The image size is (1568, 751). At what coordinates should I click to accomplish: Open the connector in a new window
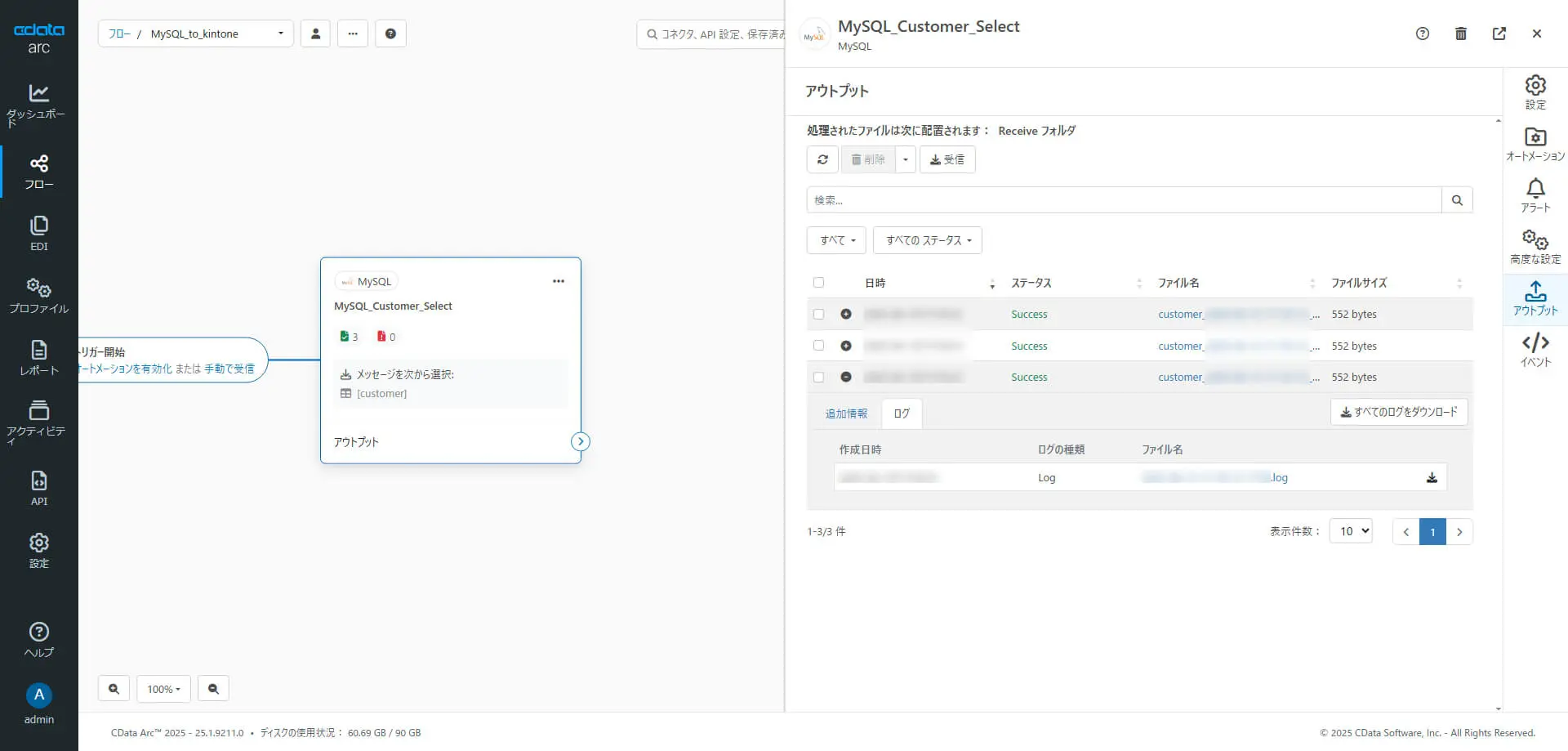(x=1499, y=34)
